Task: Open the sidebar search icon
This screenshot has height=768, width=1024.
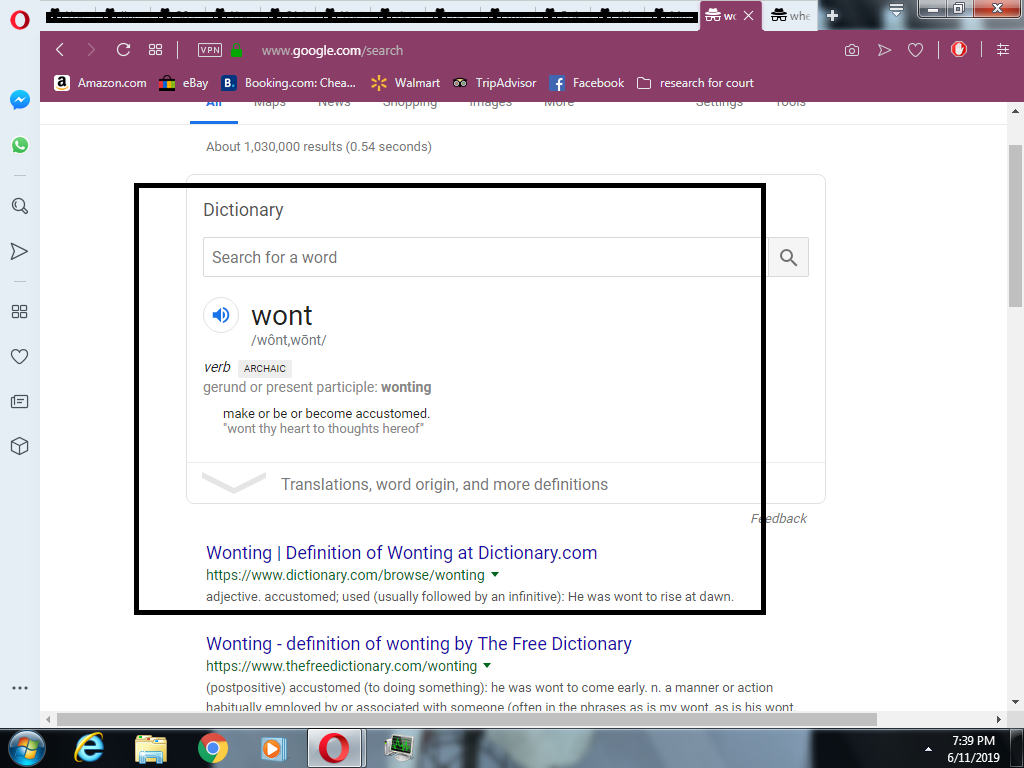Action: (20, 206)
